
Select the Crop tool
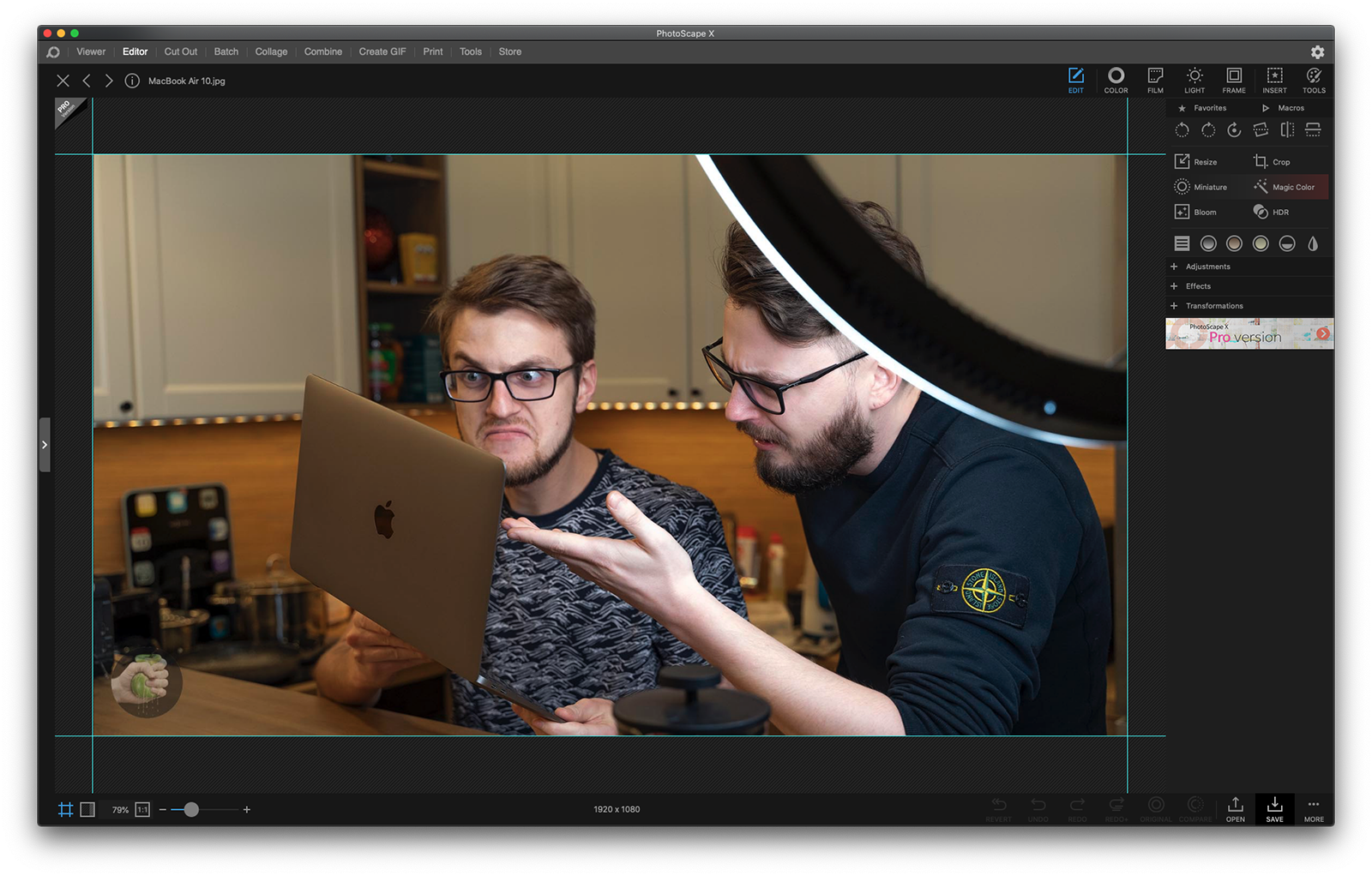[1272, 162]
